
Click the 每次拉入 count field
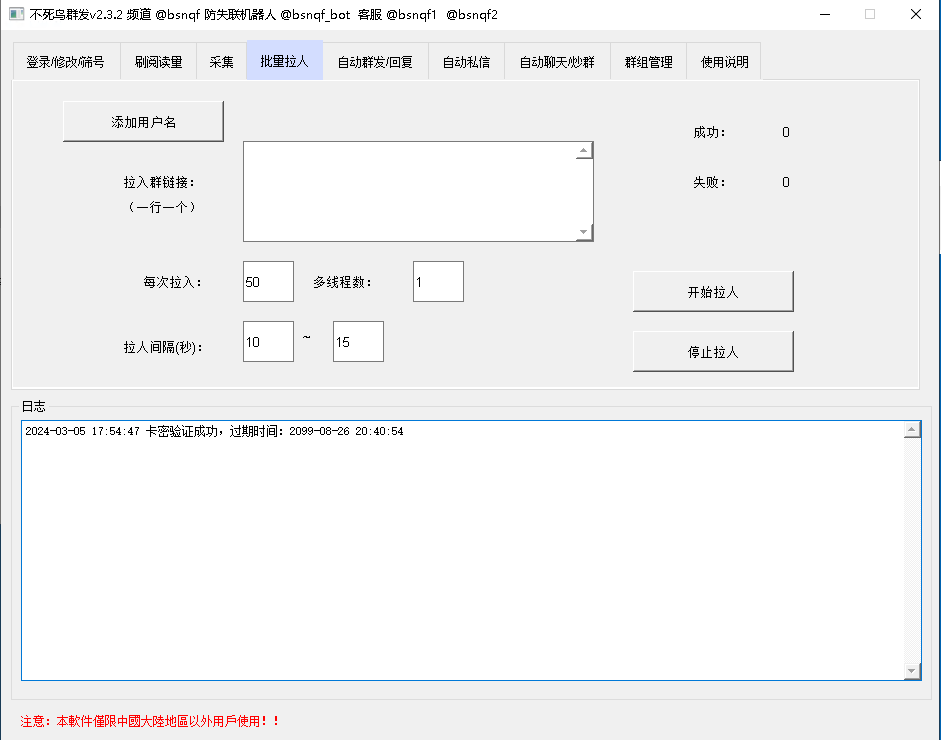[268, 282]
